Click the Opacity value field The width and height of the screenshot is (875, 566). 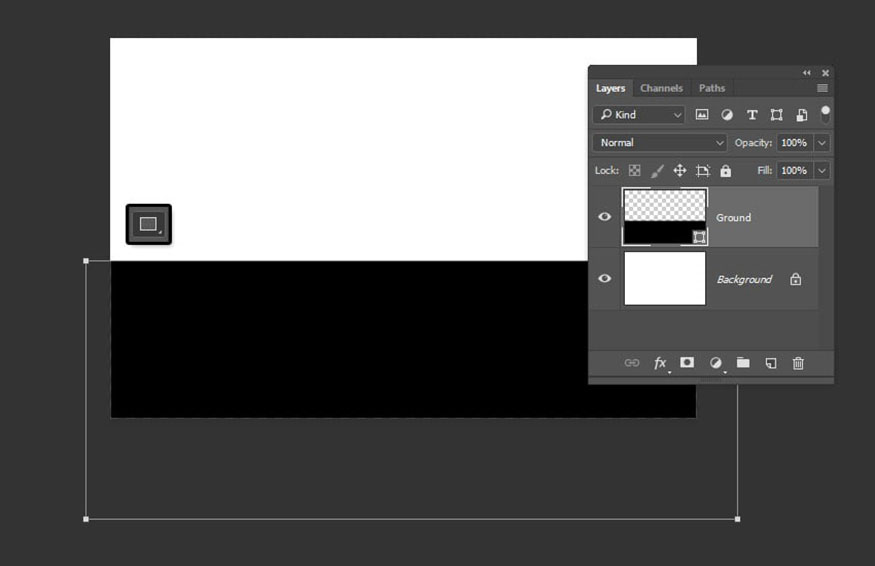(x=795, y=143)
